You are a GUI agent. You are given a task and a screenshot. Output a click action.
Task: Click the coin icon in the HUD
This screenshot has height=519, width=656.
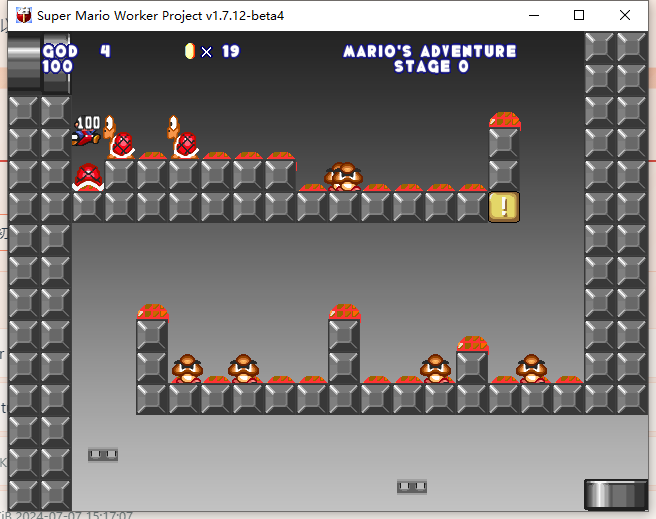(190, 51)
